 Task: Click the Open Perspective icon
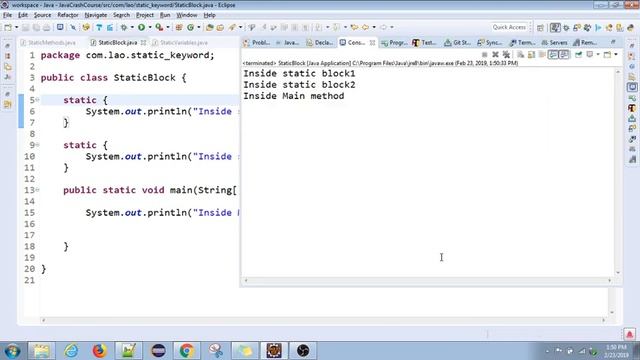pyautogui.click(x=540, y=28)
